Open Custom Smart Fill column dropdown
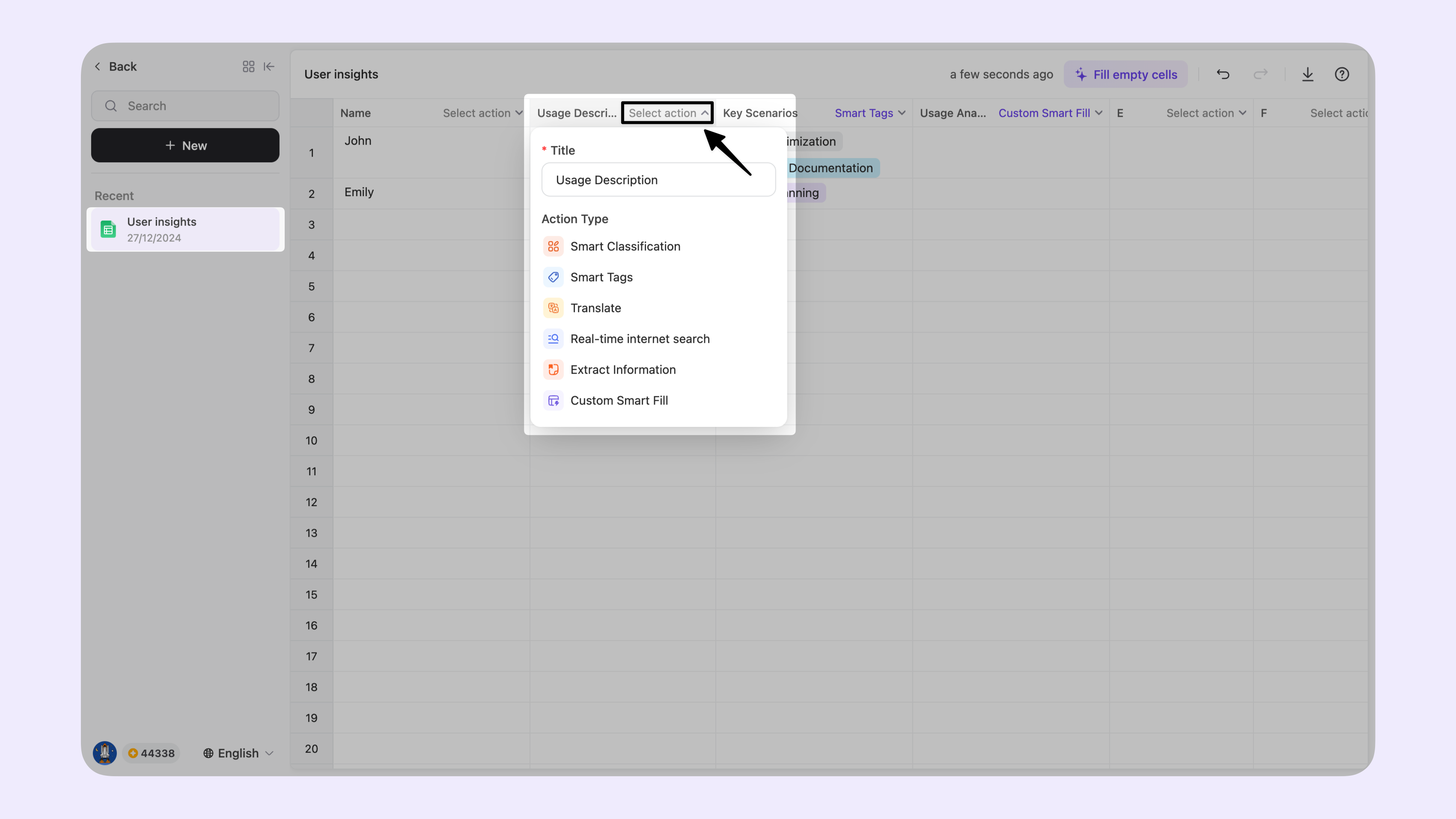This screenshot has height=819, width=1456. click(x=1050, y=113)
